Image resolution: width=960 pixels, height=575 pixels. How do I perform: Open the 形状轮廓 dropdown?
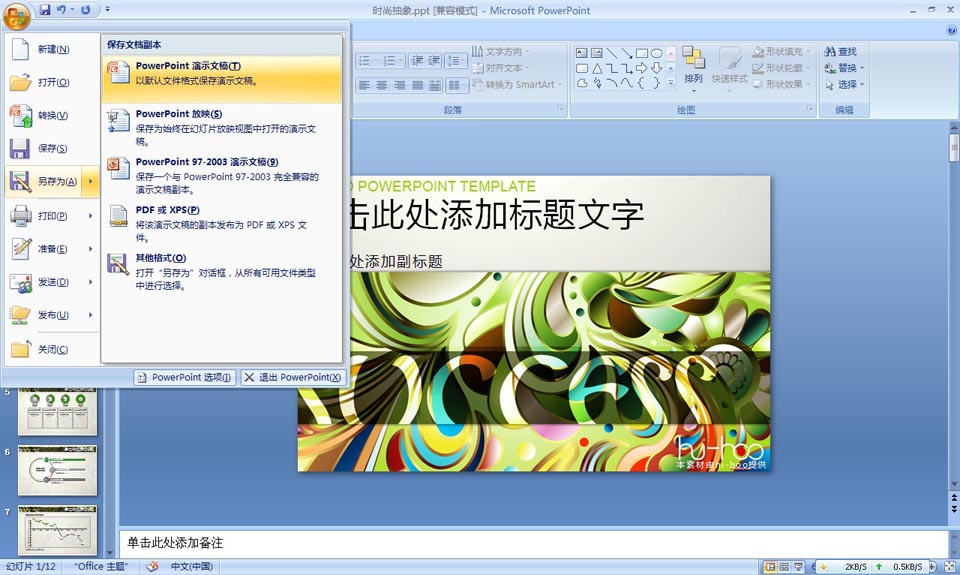tap(782, 68)
